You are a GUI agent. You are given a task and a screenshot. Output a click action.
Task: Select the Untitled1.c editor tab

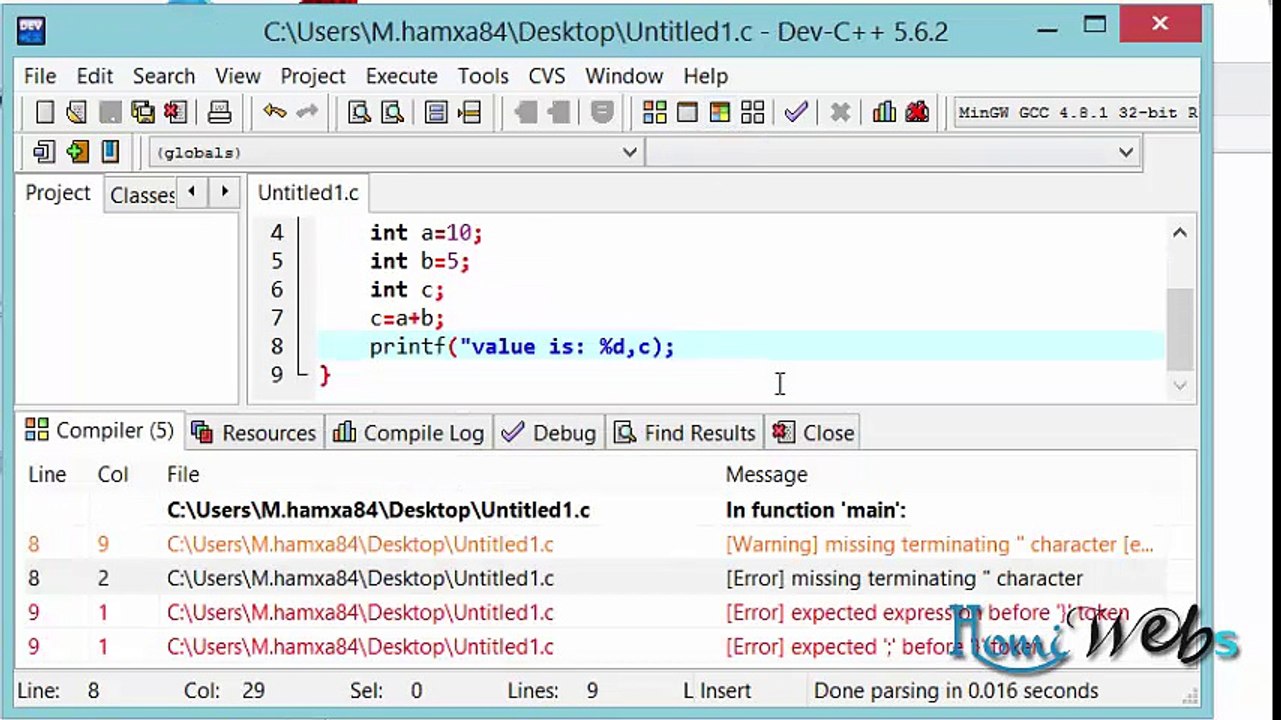coord(308,193)
